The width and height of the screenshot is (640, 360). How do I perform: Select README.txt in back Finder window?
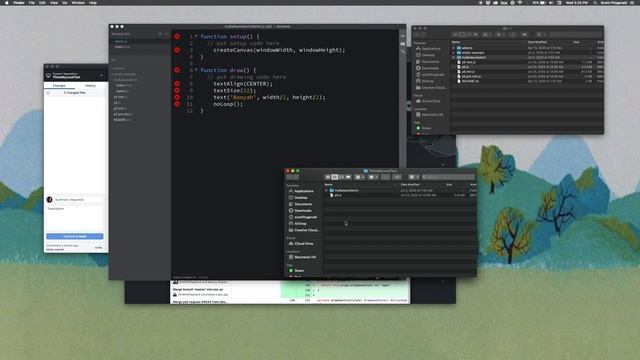470,81
